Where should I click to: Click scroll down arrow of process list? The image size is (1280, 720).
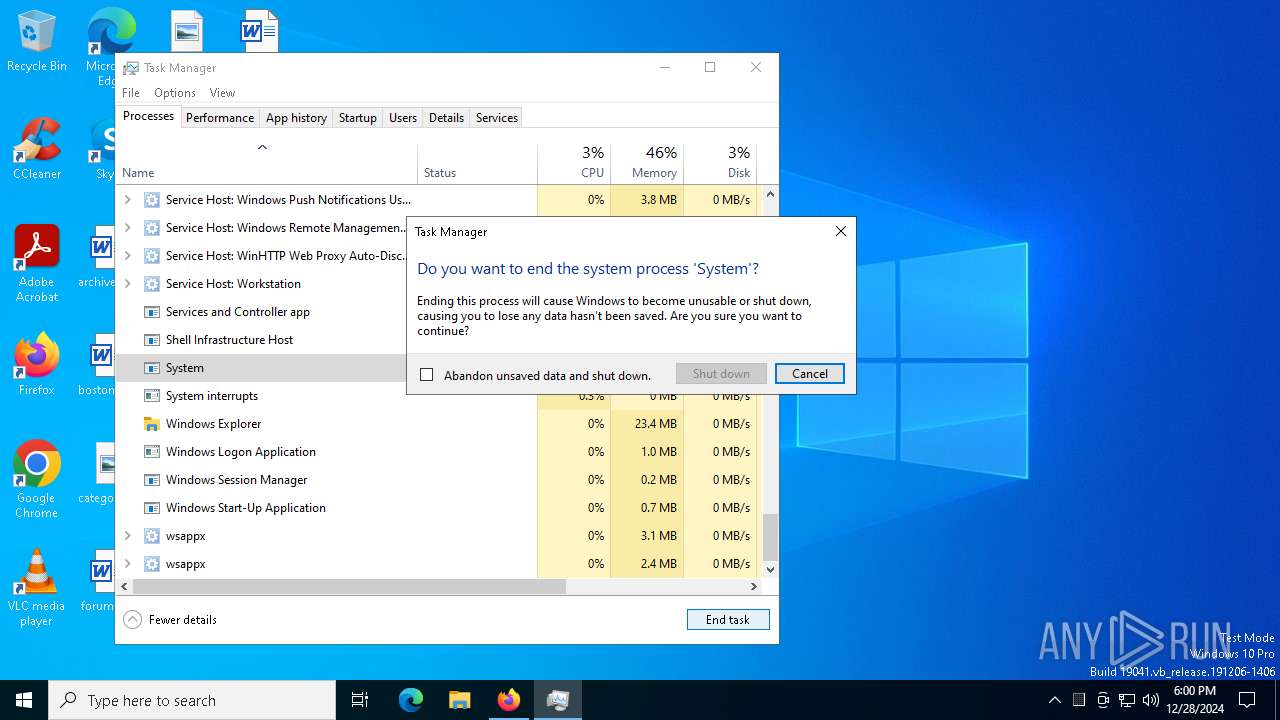[x=770, y=569]
